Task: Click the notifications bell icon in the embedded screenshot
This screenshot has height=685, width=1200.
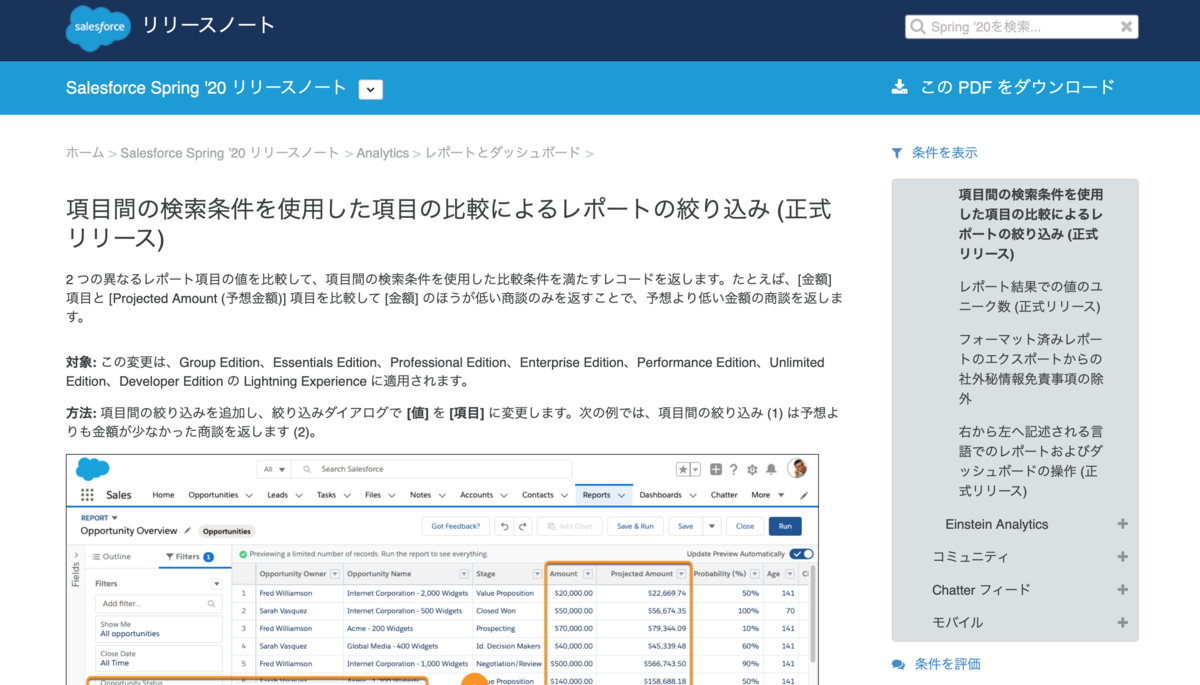Action: [771, 469]
